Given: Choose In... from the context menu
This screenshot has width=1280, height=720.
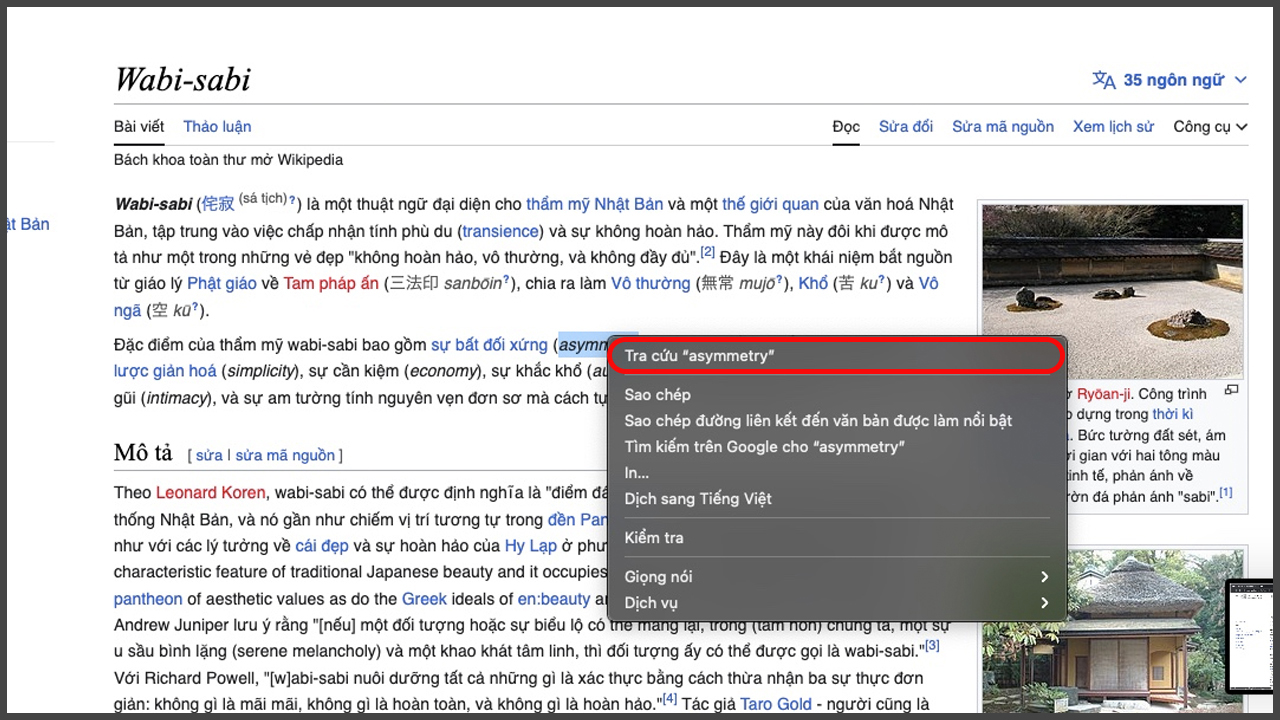Looking at the screenshot, I should pos(838,473).
